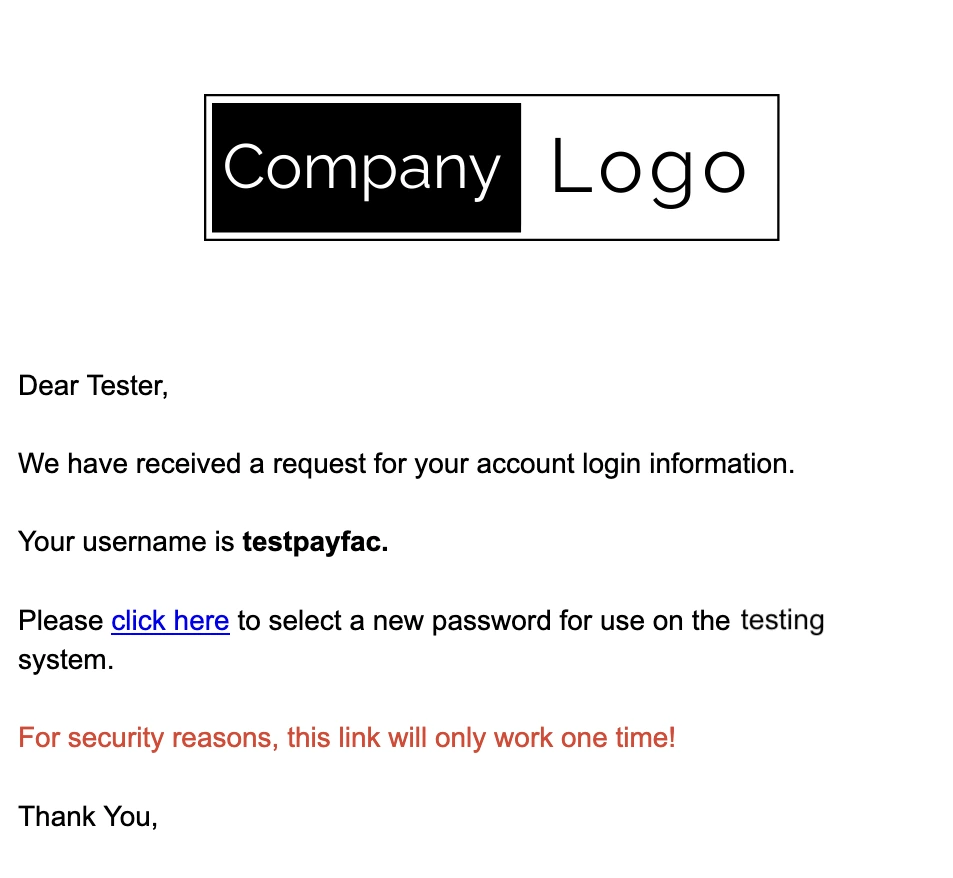Open the "click here" password reset link
The width and height of the screenshot is (953, 878).
(x=170, y=621)
